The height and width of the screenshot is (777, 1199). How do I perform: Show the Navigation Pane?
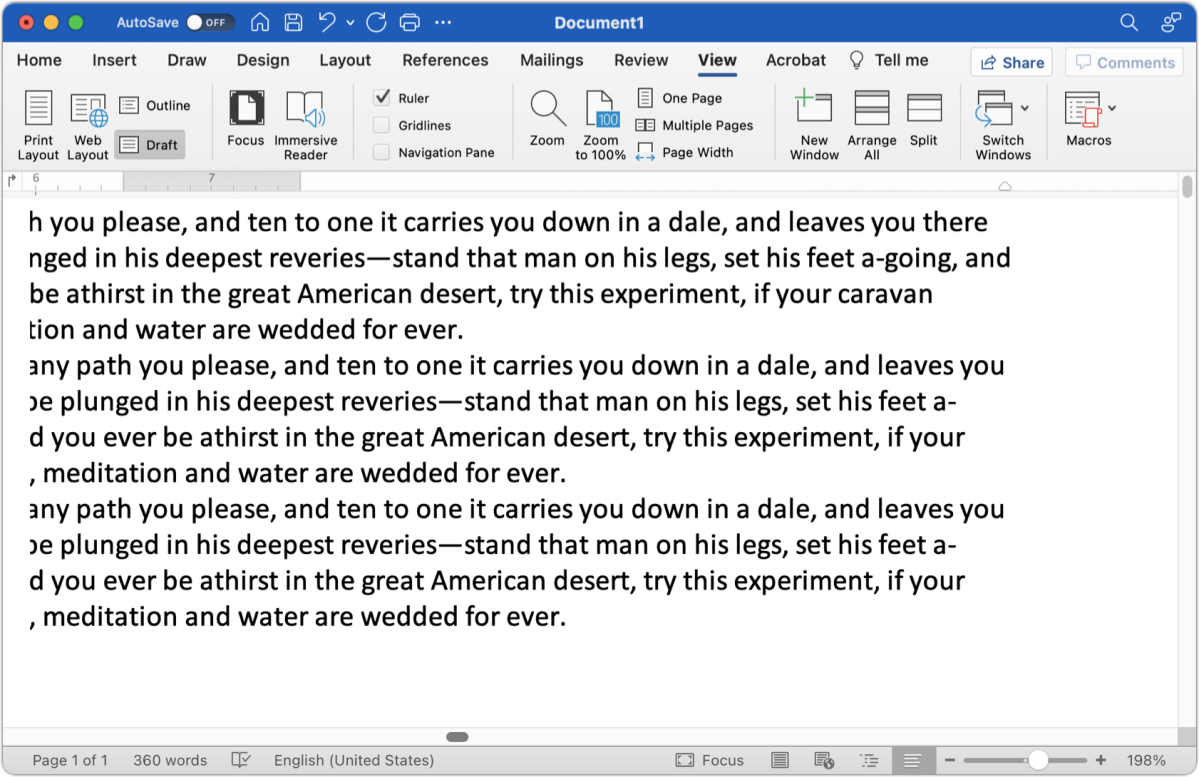381,152
